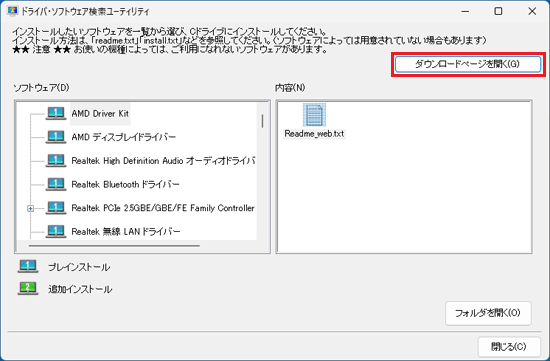This screenshot has height=361, width=550.
Task: Click the 追加インストール legend label
Action: [x=80, y=289]
